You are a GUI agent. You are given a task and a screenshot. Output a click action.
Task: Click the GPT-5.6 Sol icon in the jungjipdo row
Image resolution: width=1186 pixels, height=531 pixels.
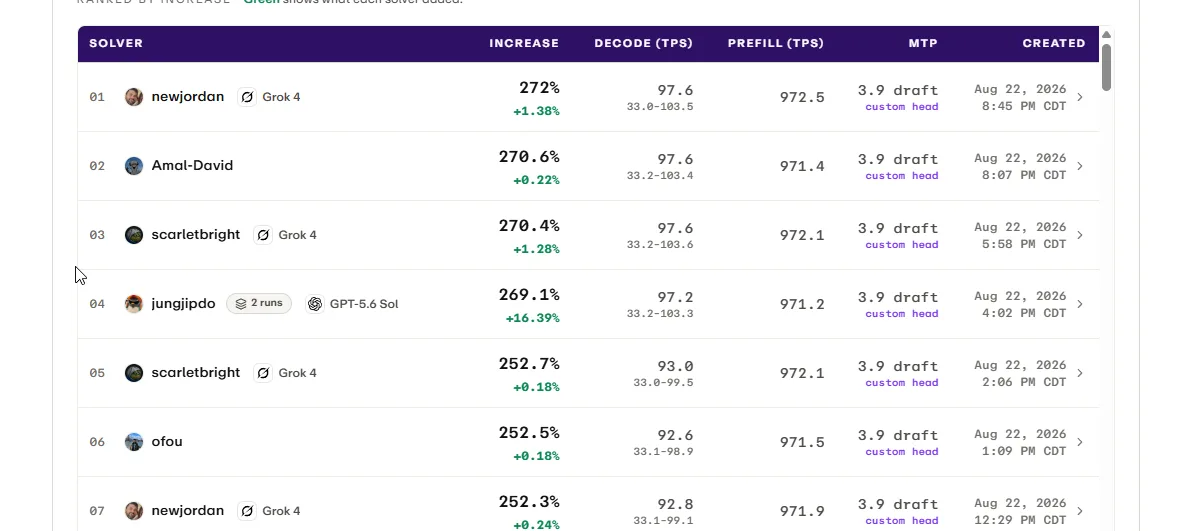click(x=315, y=304)
